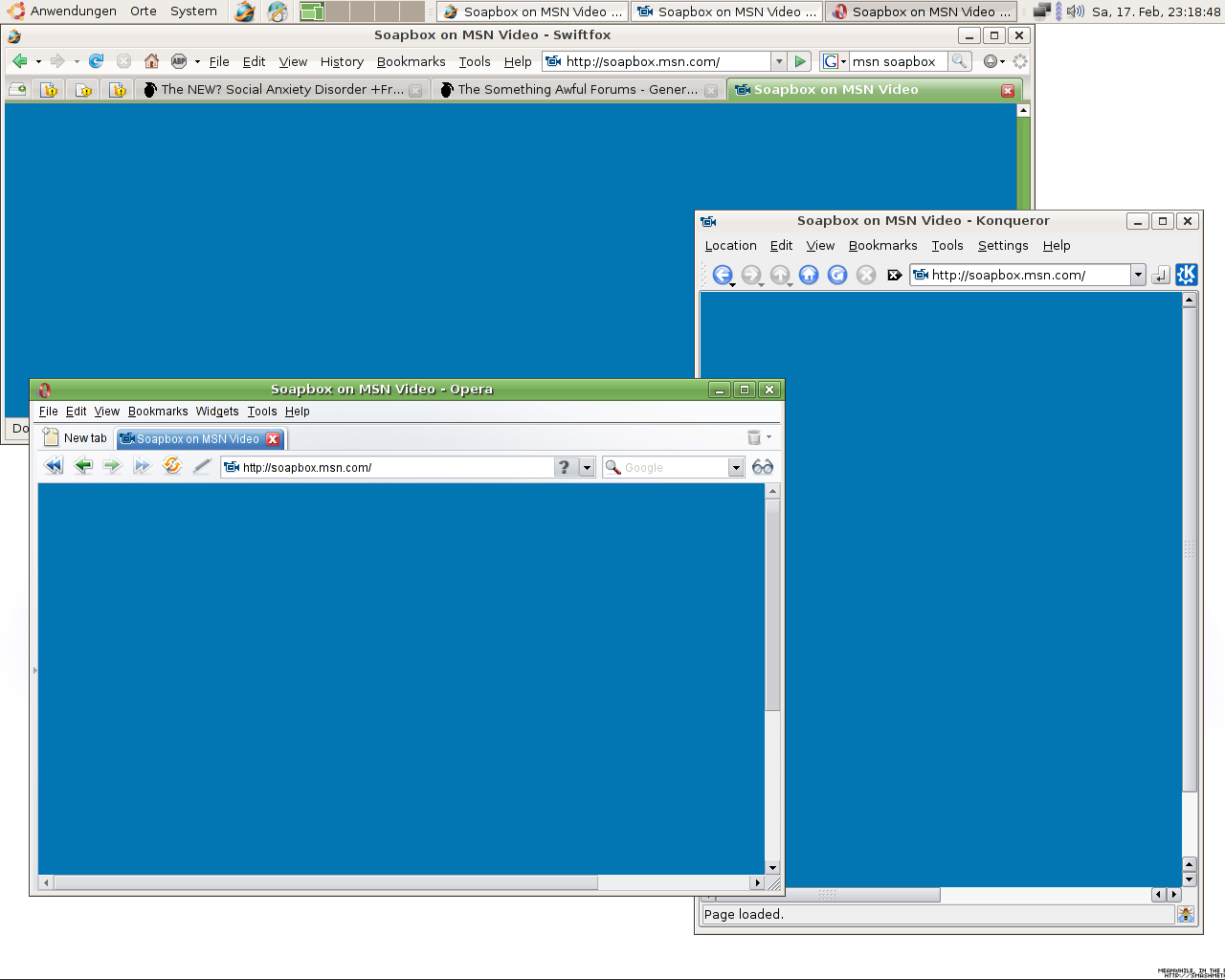This screenshot has height=980, width=1225.
Task: Close the Soapbox tab in Swiftfox
Action: click(1008, 90)
